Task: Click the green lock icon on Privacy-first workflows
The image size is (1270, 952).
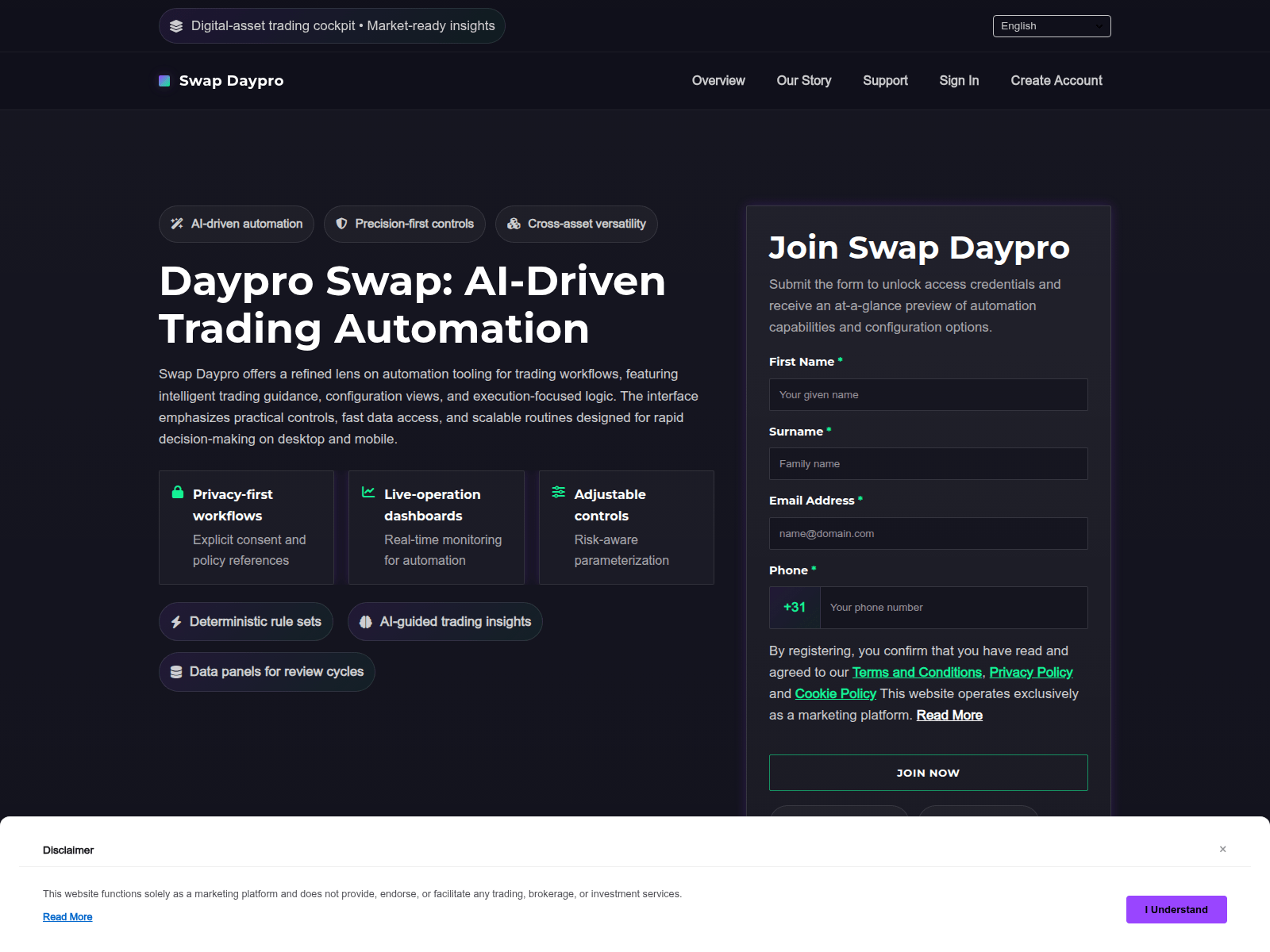Action: tap(178, 492)
